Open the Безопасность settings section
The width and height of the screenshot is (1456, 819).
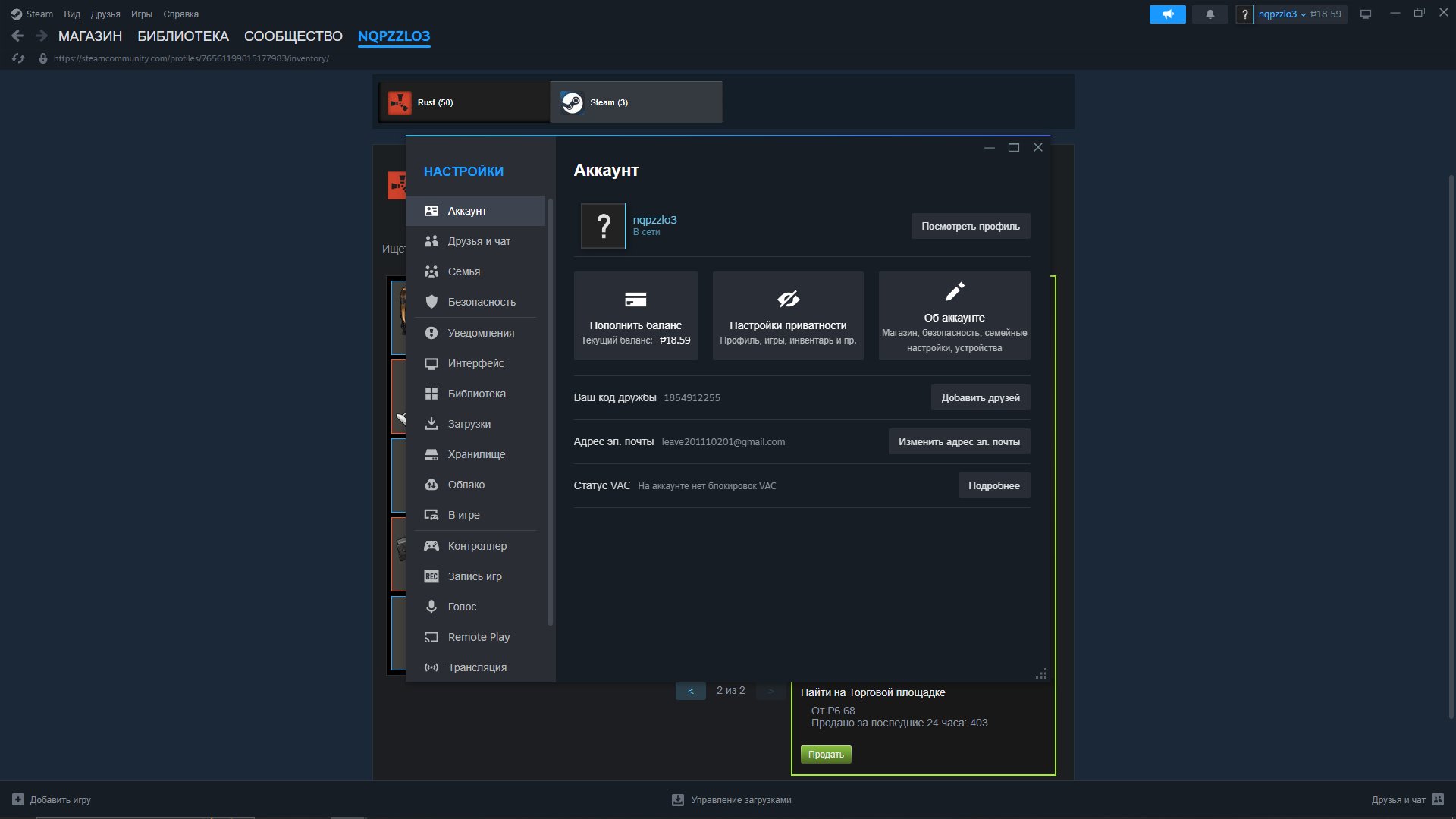click(x=475, y=302)
